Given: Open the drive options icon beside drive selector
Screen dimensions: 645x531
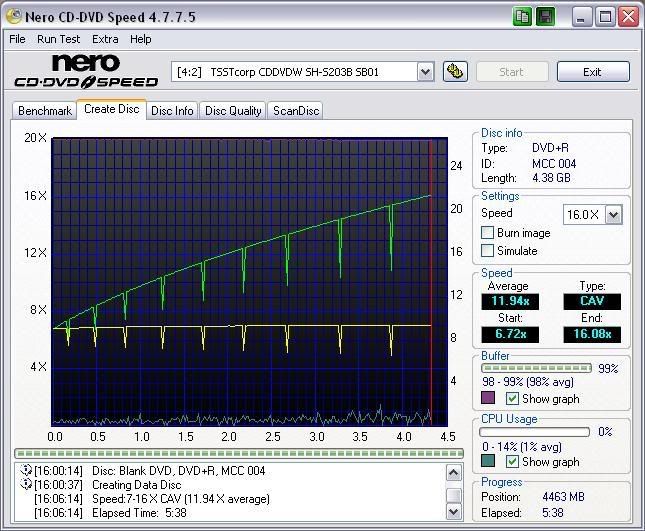Looking at the screenshot, I should pos(455,72).
